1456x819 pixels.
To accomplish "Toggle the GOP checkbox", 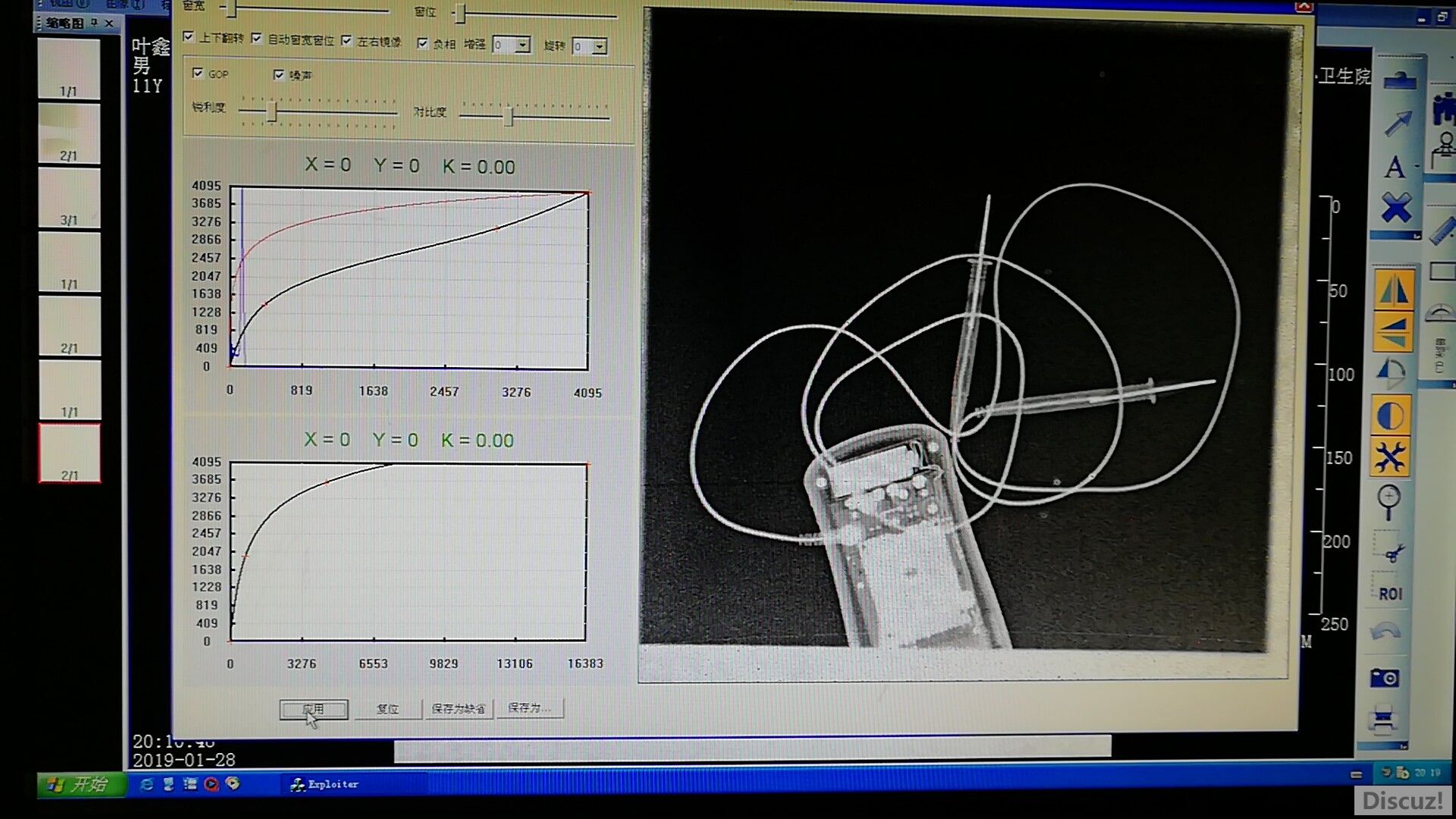I will point(198,73).
